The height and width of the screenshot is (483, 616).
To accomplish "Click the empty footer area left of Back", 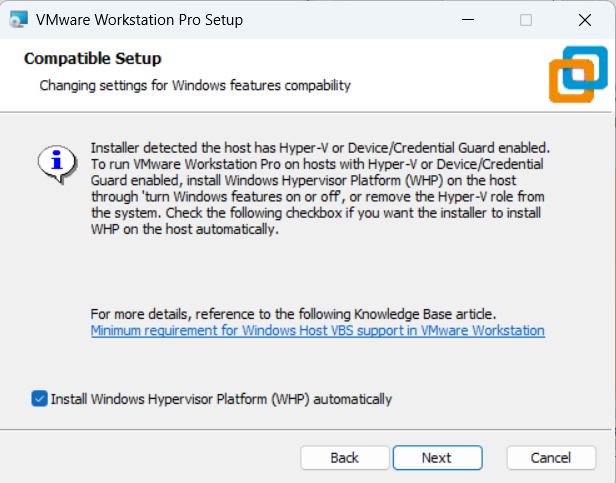I will tap(150, 457).
